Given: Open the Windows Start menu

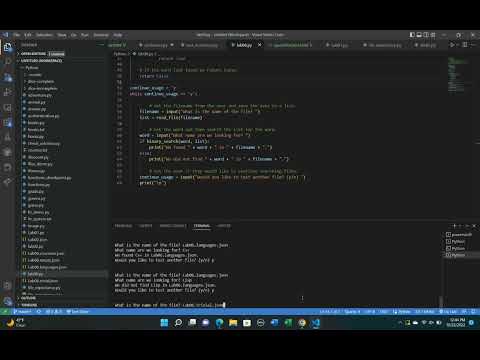Looking at the screenshot, I should point(164,323).
